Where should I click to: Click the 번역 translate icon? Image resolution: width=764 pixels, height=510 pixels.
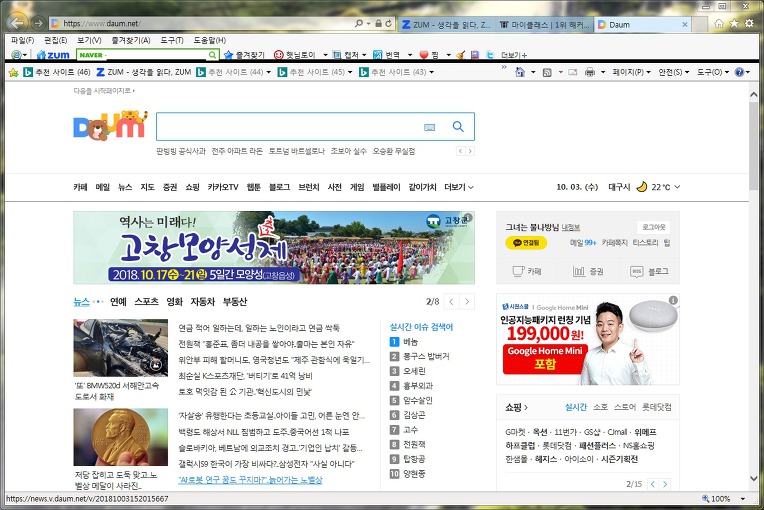tap(377, 55)
